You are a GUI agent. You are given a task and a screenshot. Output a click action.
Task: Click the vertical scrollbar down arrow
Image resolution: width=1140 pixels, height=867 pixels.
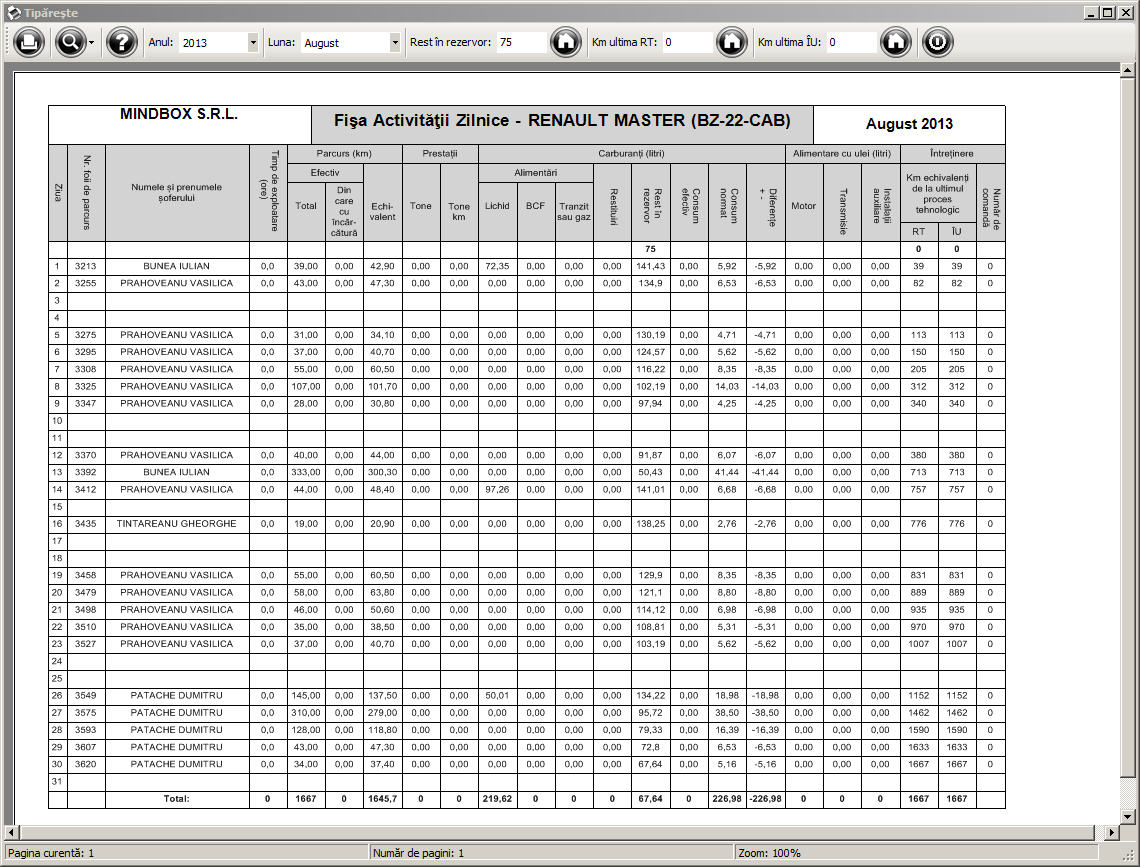tap(1127, 817)
